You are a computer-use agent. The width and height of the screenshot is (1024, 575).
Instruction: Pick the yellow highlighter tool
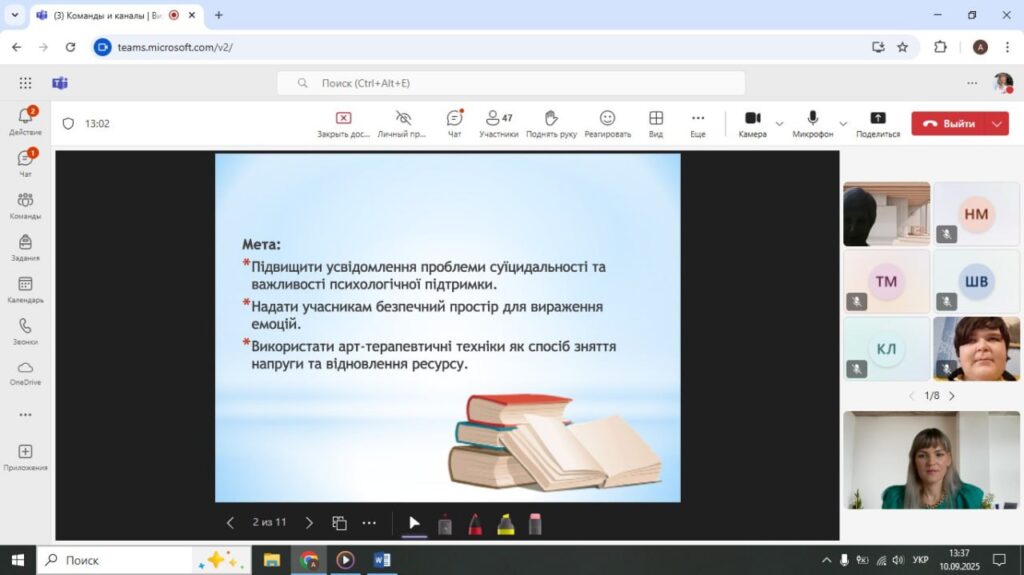point(505,523)
